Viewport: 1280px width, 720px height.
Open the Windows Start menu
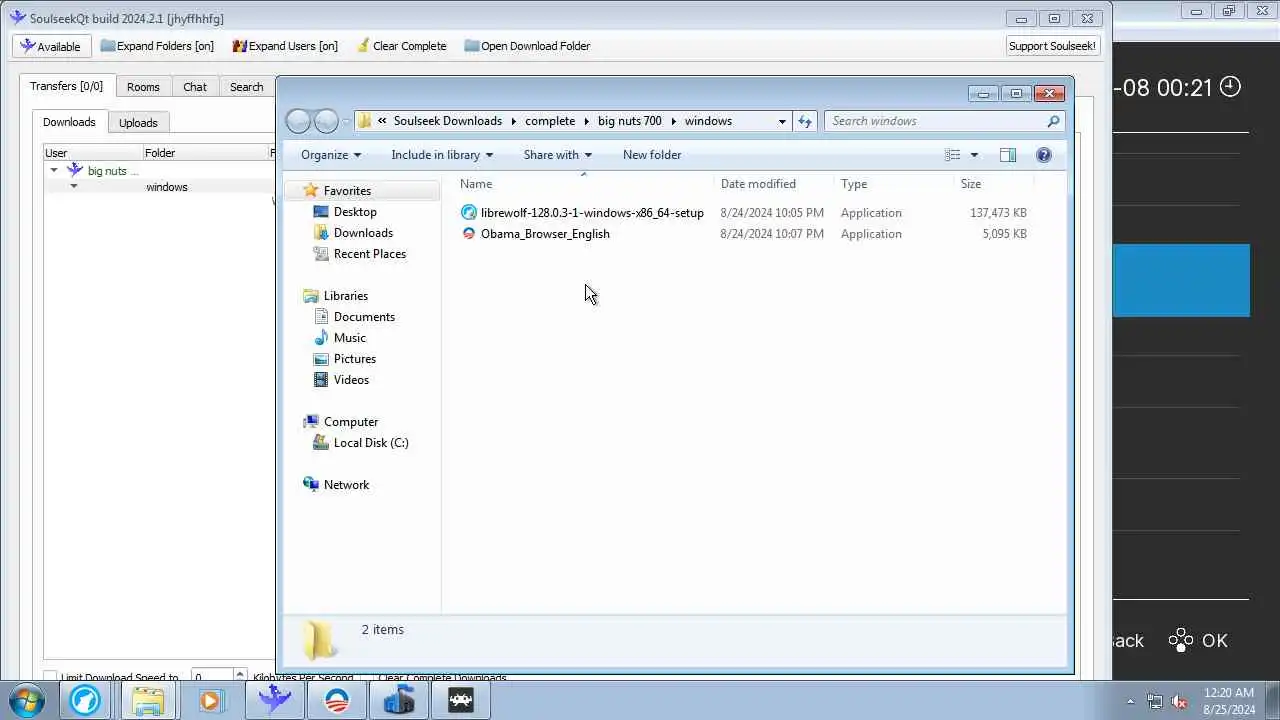point(25,699)
